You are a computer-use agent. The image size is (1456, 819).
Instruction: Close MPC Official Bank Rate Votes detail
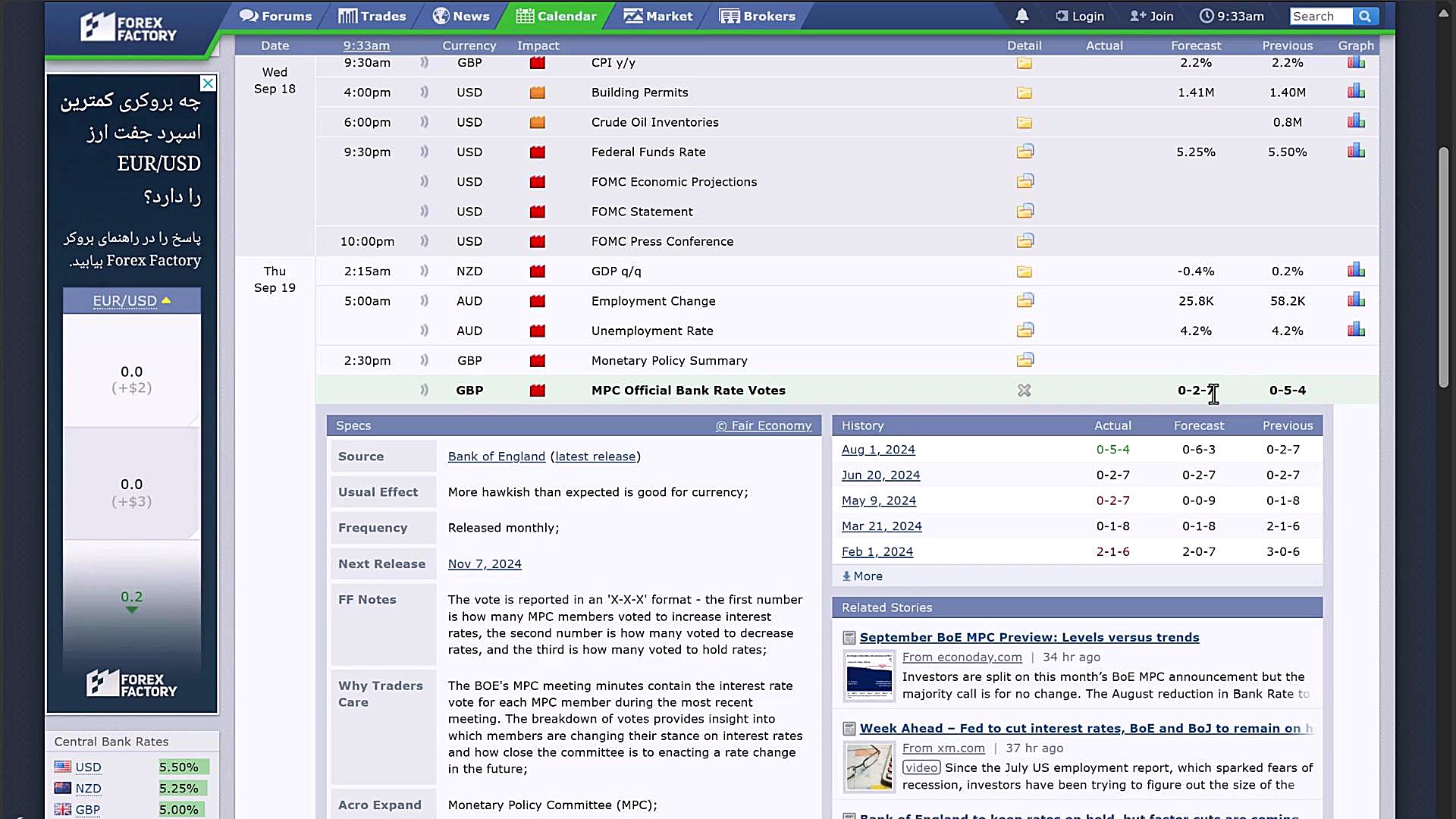click(1025, 390)
